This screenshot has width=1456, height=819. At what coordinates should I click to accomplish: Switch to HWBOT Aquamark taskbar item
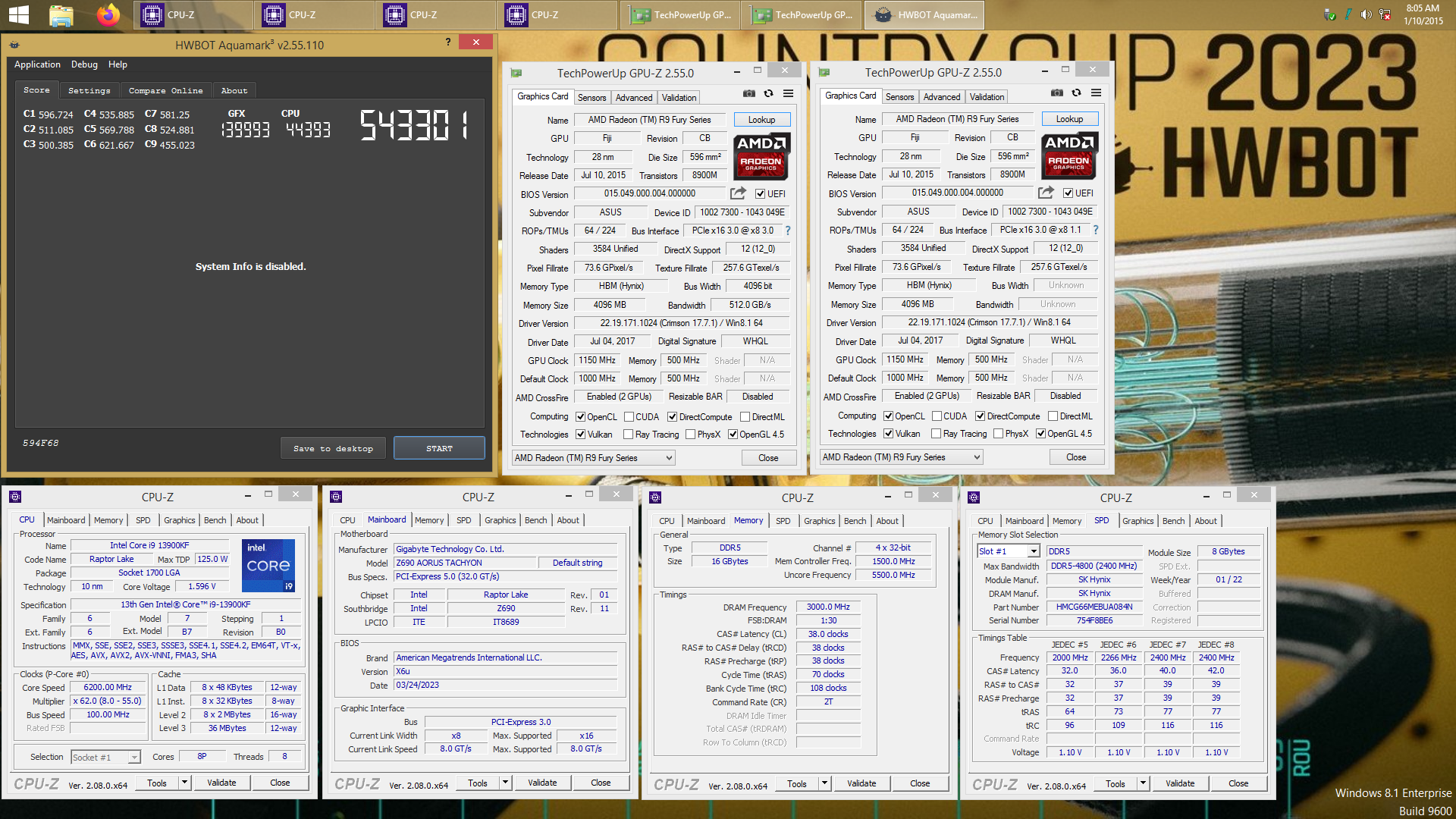point(924,14)
